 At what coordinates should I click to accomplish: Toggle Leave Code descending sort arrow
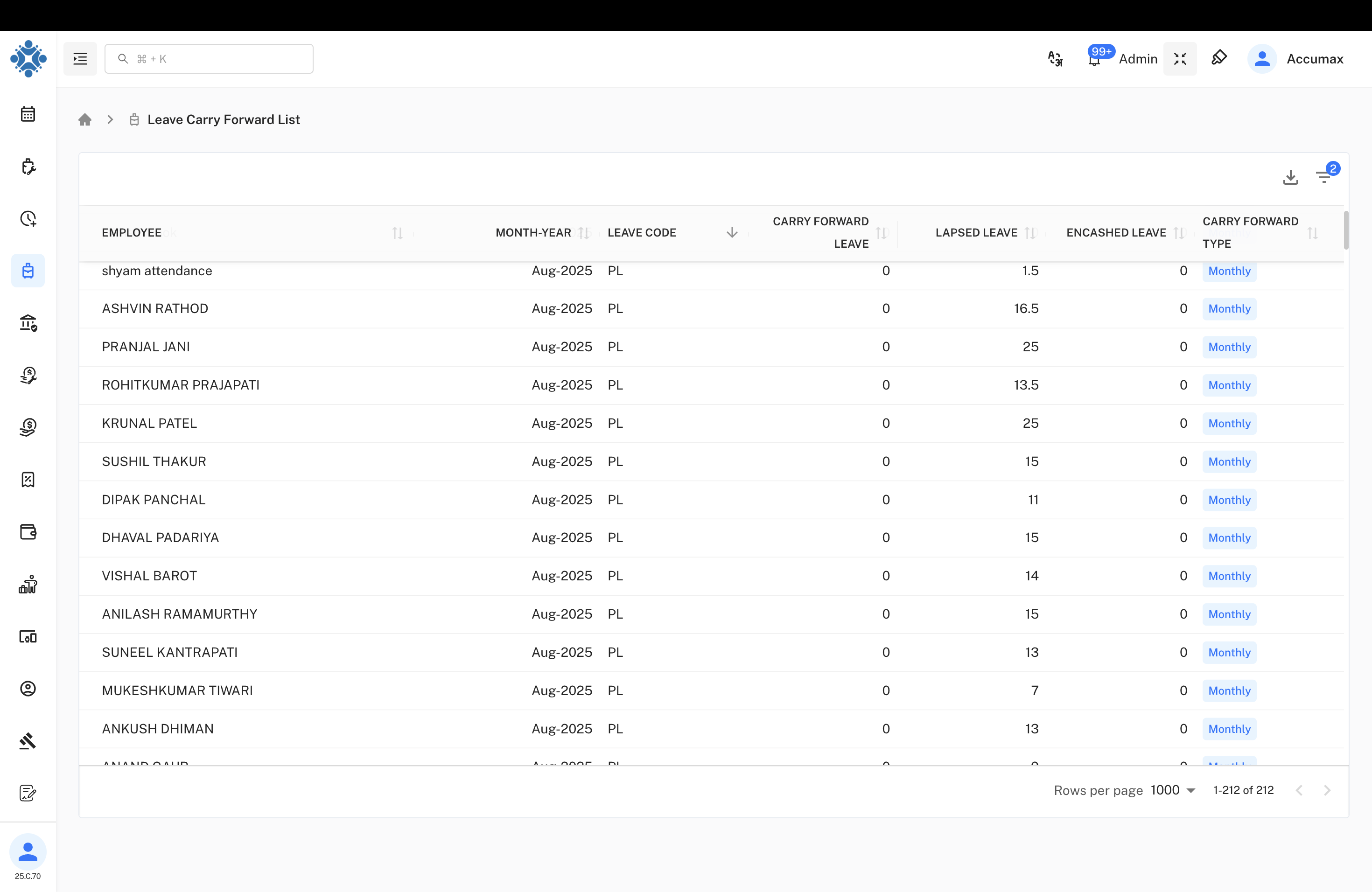[x=732, y=232]
